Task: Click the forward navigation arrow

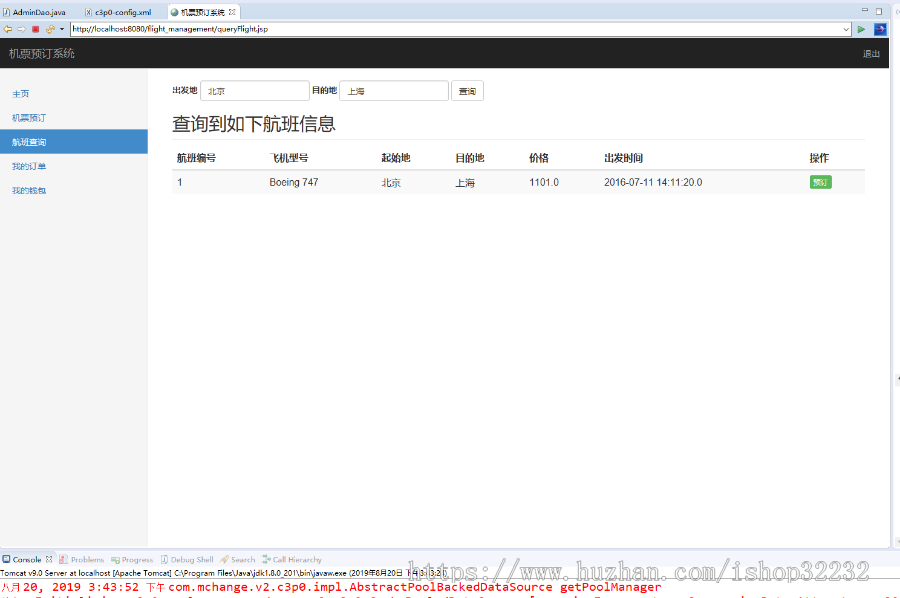Action: [21, 29]
